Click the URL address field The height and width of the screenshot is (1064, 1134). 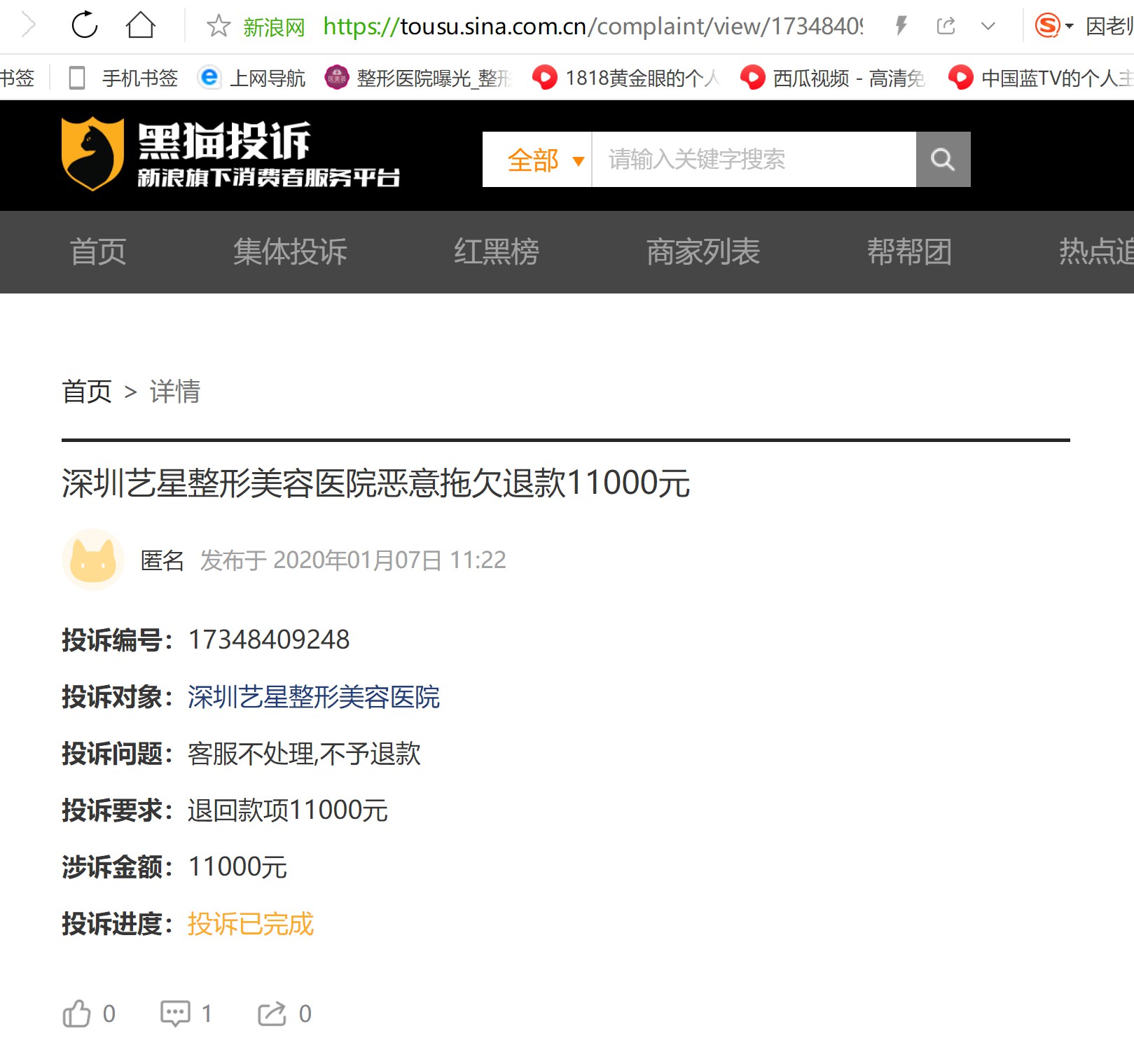tap(592, 27)
